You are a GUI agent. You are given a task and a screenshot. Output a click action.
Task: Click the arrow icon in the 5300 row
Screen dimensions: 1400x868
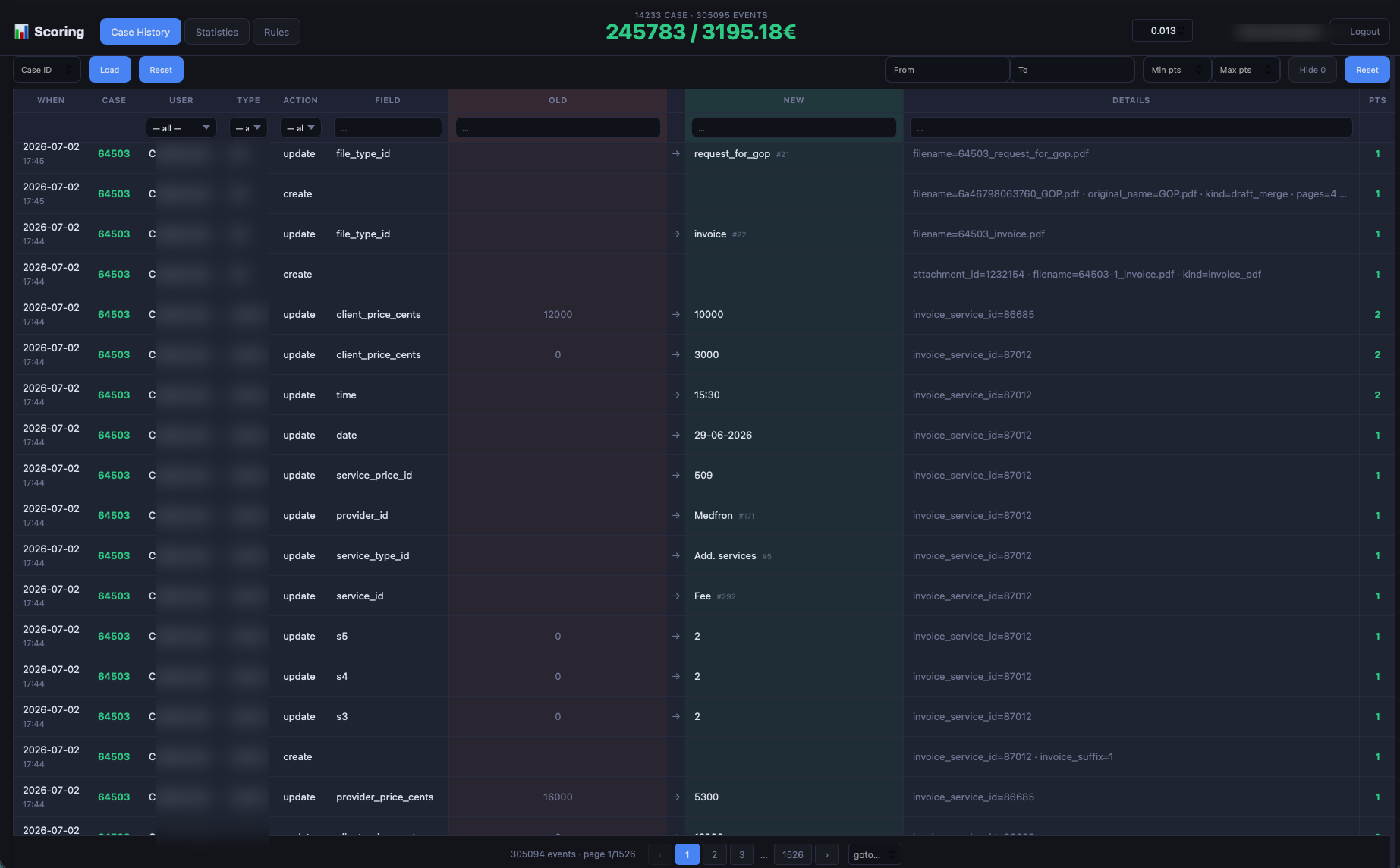click(x=675, y=797)
